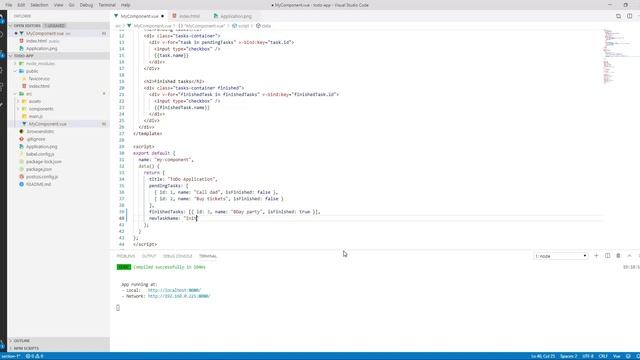
Task: Click the Ln 40, Col cursor position status
Action: [x=543, y=356]
